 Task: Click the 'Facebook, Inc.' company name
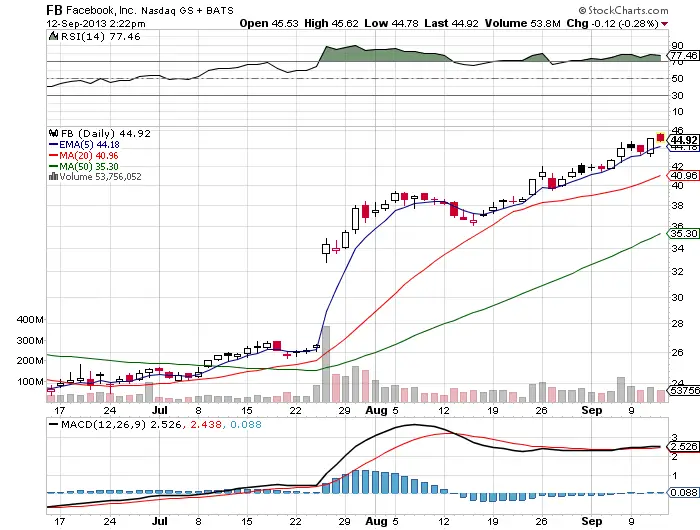[x=101, y=10]
